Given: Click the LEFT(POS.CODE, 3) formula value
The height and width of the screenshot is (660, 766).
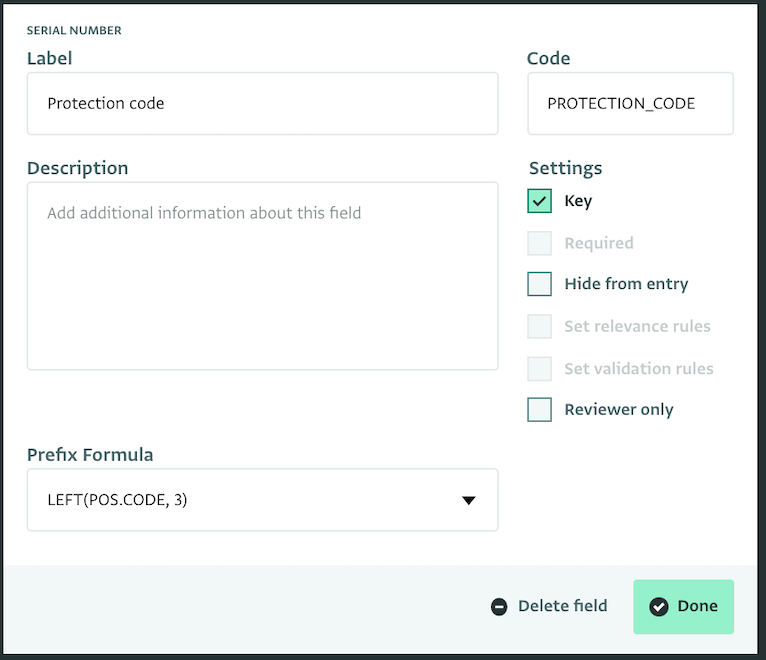Looking at the screenshot, I should point(117,500).
